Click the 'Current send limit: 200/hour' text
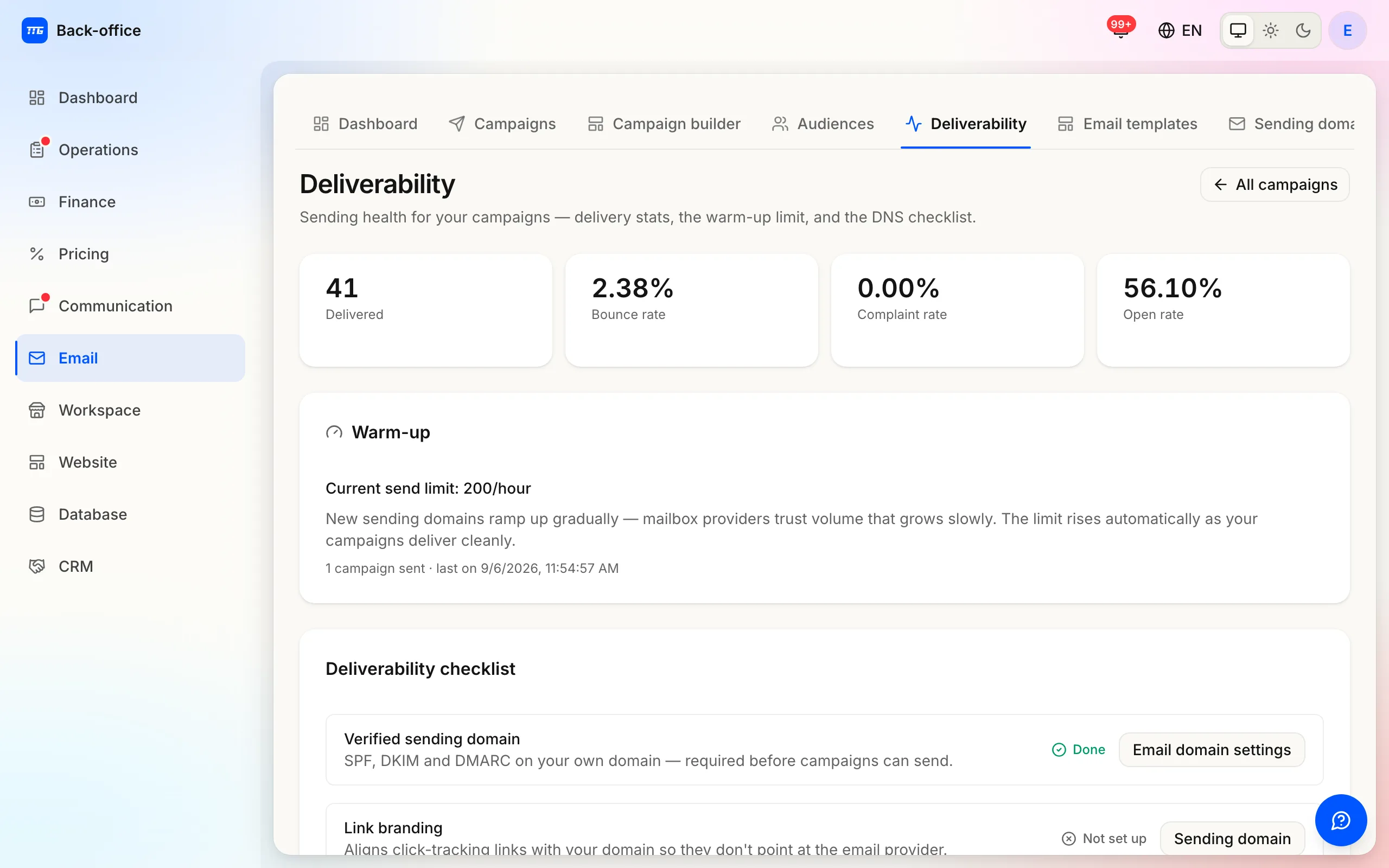The width and height of the screenshot is (1389, 868). [x=428, y=489]
